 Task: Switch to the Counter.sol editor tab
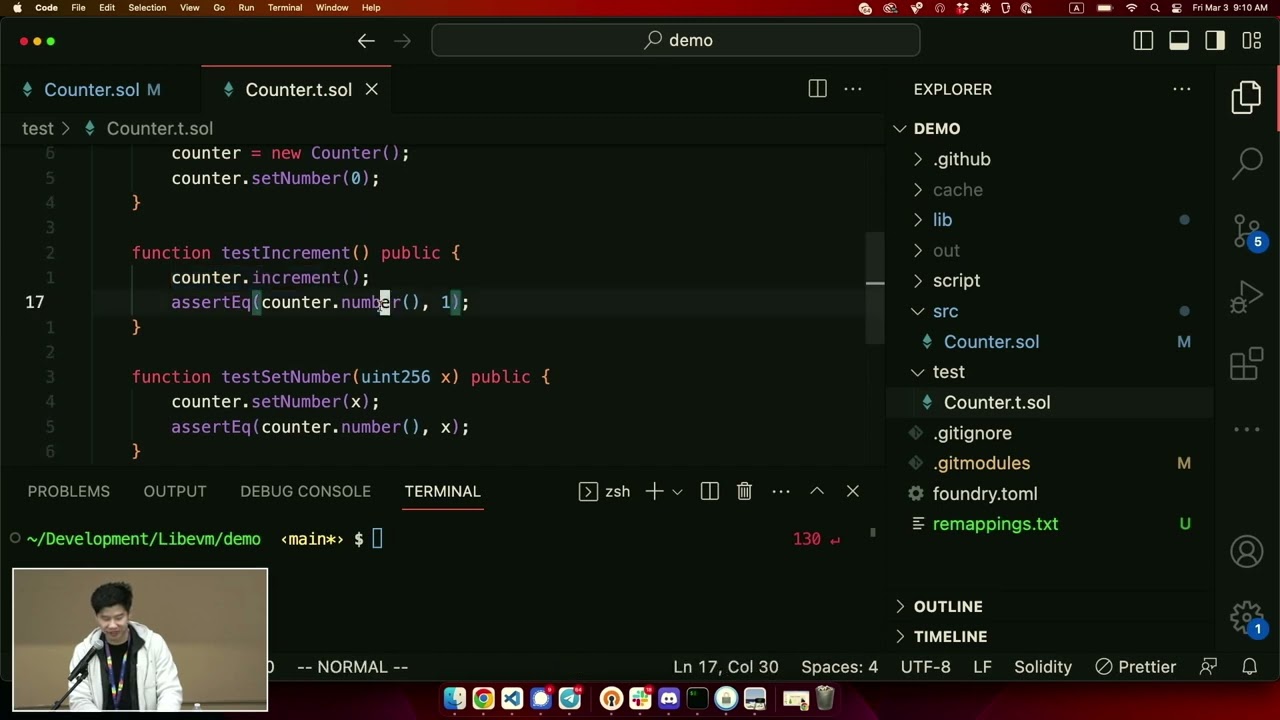(91, 89)
